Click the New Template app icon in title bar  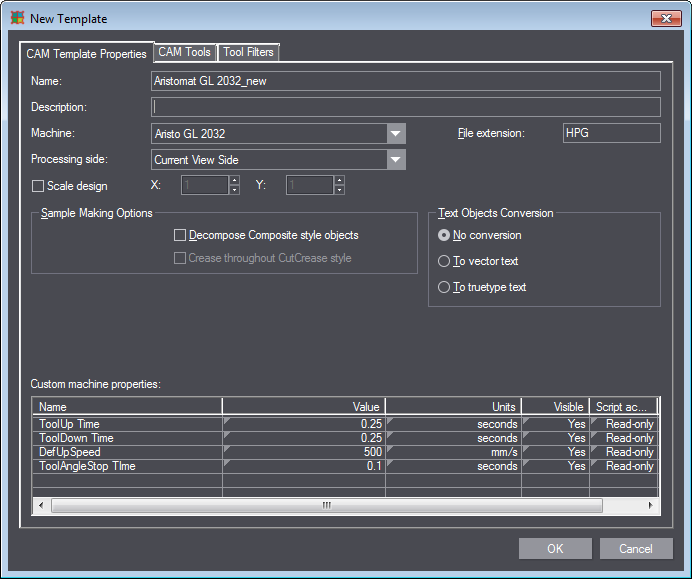(17, 18)
